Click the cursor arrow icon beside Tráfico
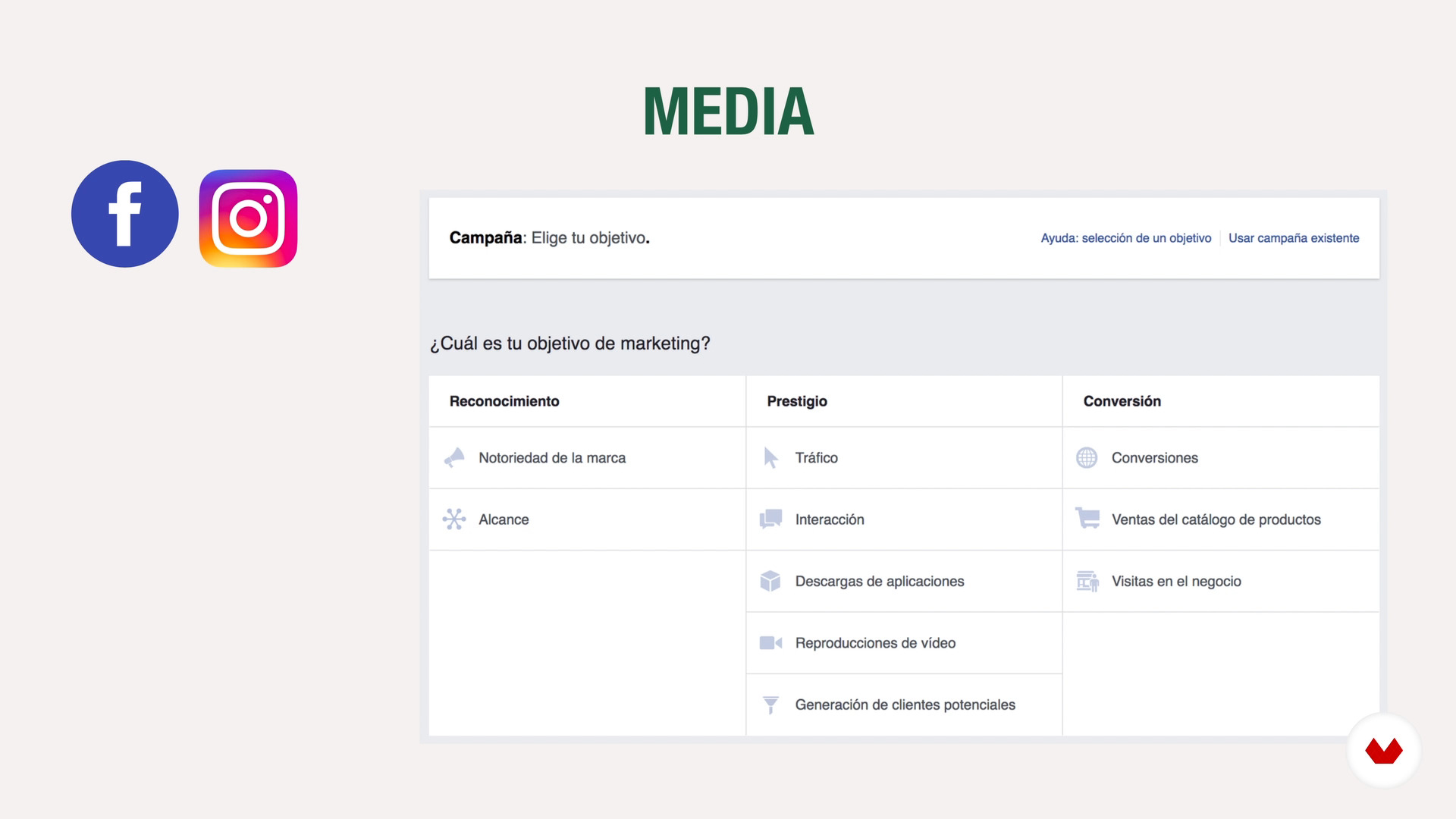This screenshot has width=1456, height=819. click(x=770, y=458)
